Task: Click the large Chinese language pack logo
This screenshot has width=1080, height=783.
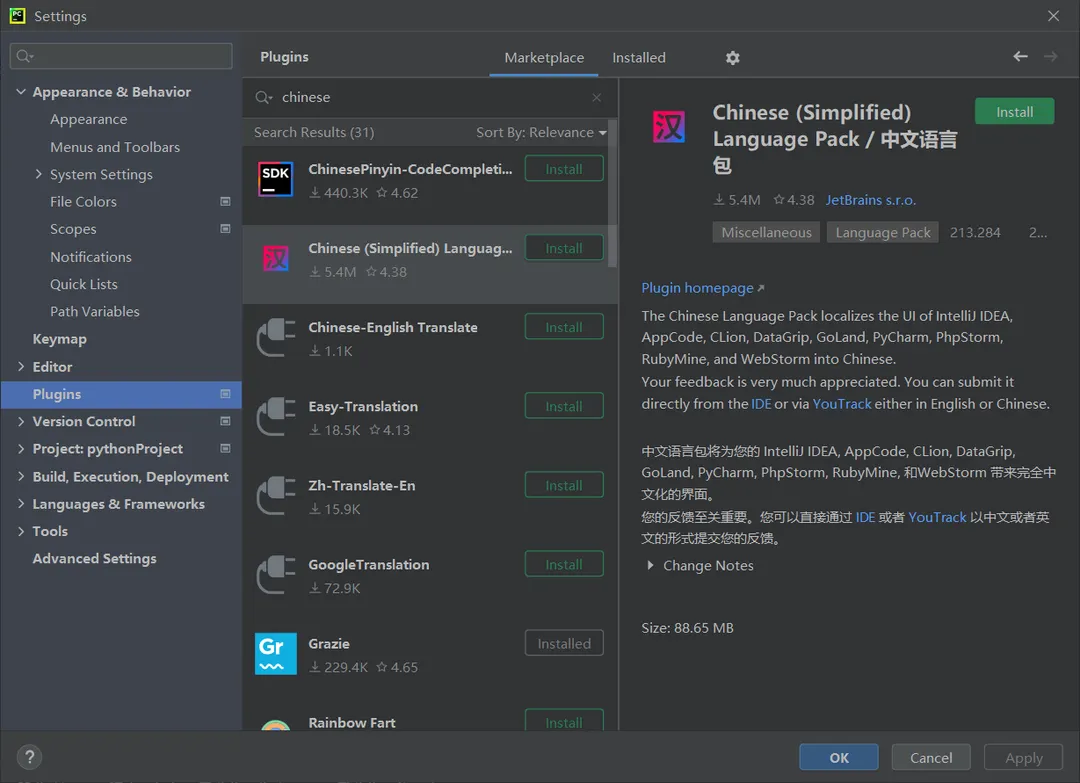Action: [669, 127]
